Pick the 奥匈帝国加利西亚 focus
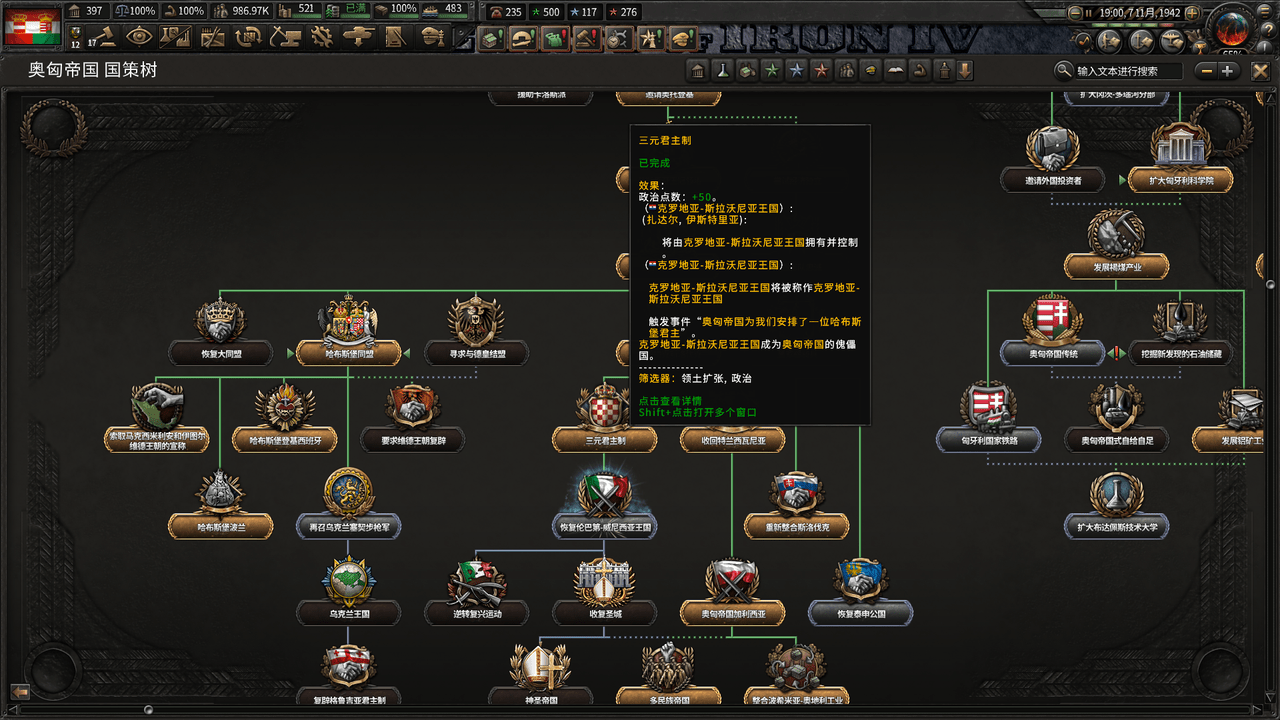1280x720 pixels. 733,593
